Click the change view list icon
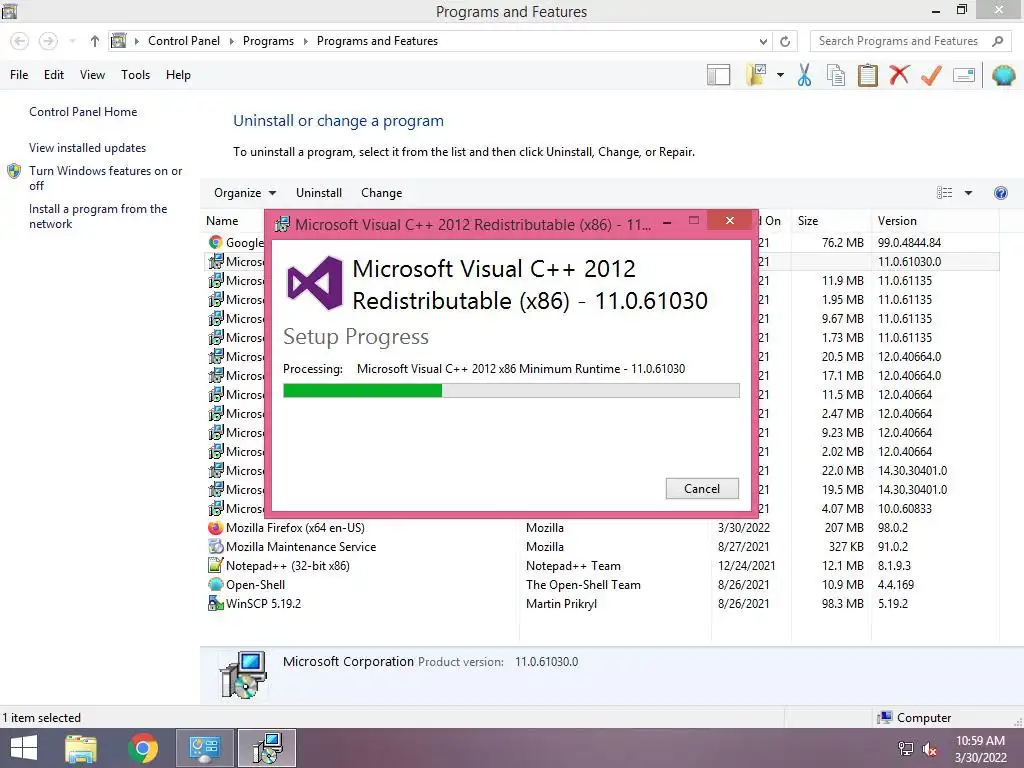 [944, 193]
